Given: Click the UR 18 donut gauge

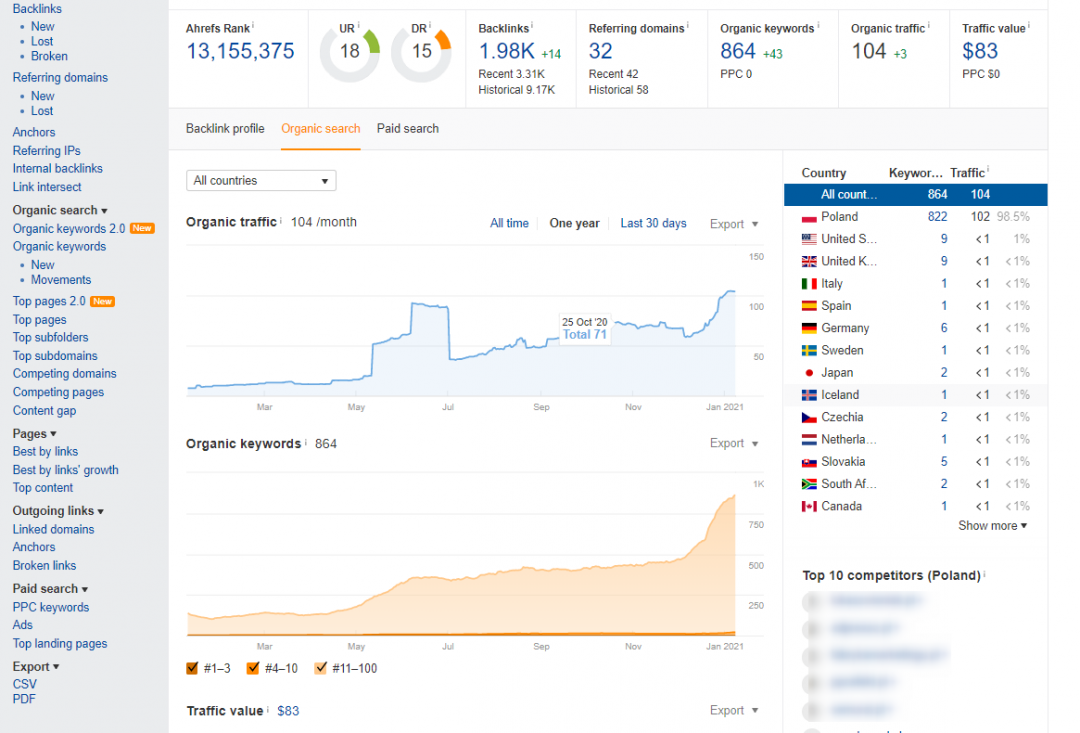Looking at the screenshot, I should tap(349, 51).
